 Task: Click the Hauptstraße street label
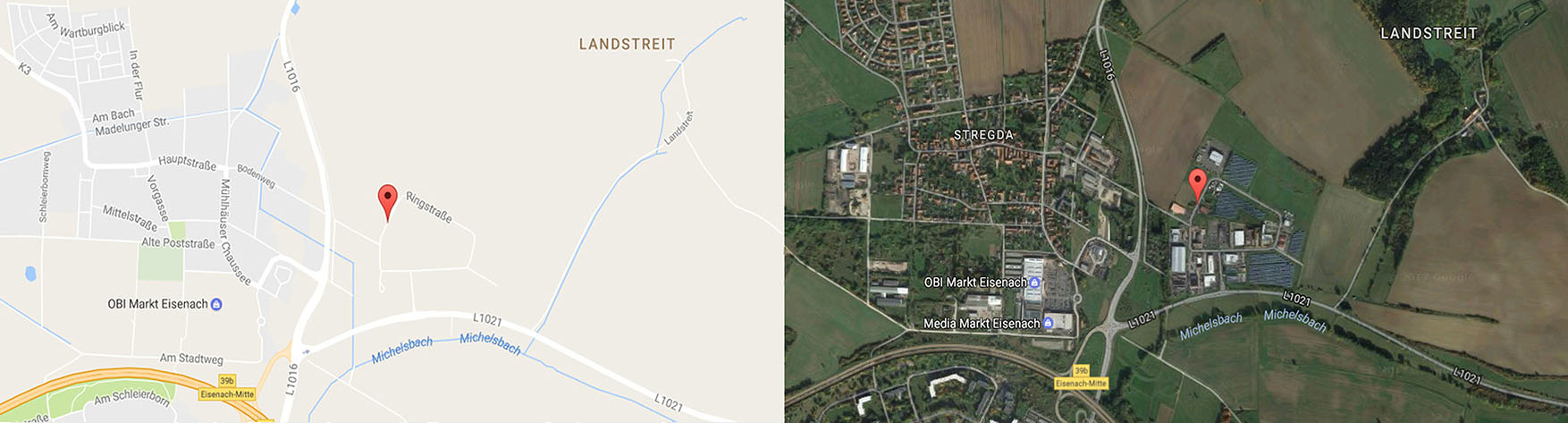(187, 163)
